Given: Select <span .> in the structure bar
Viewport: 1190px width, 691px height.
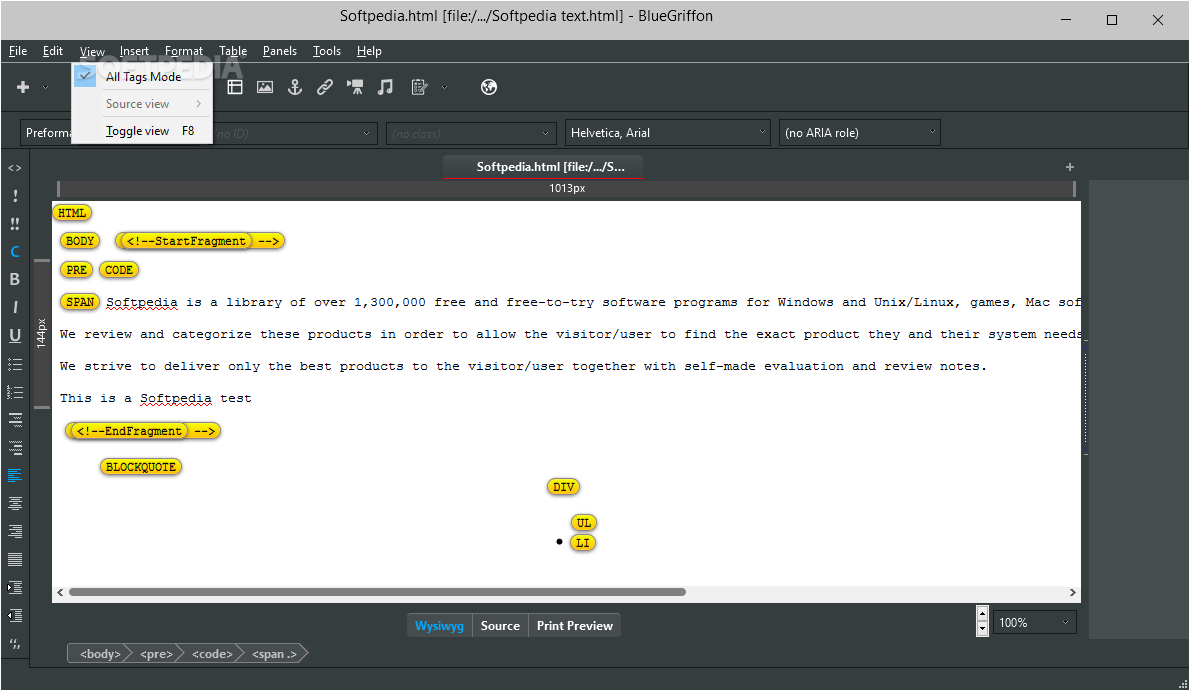Looking at the screenshot, I should click(275, 654).
